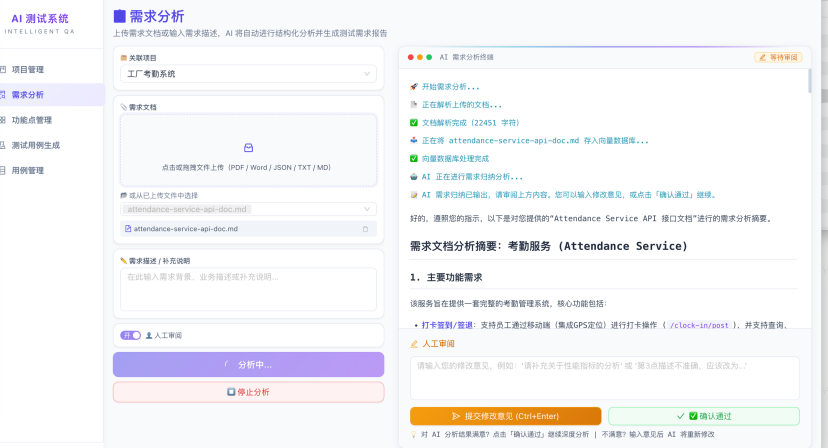Click the upload inbox icon
This screenshot has height=448, width=828.
pyautogui.click(x=248, y=148)
